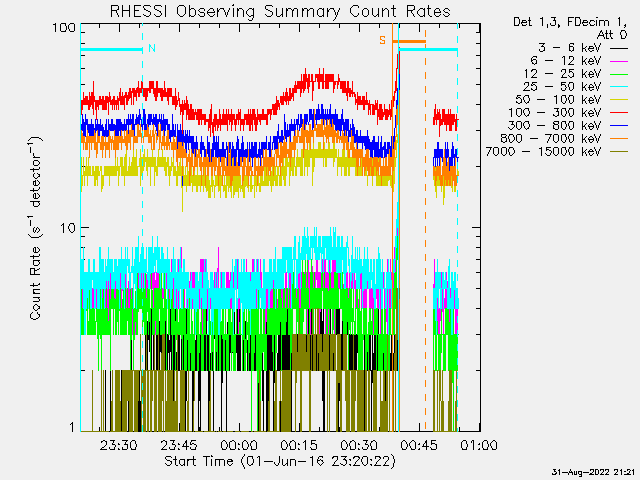Select the '300 - 800 keV' legend label
This screenshot has height=480, width=640.
pyautogui.click(x=555, y=125)
